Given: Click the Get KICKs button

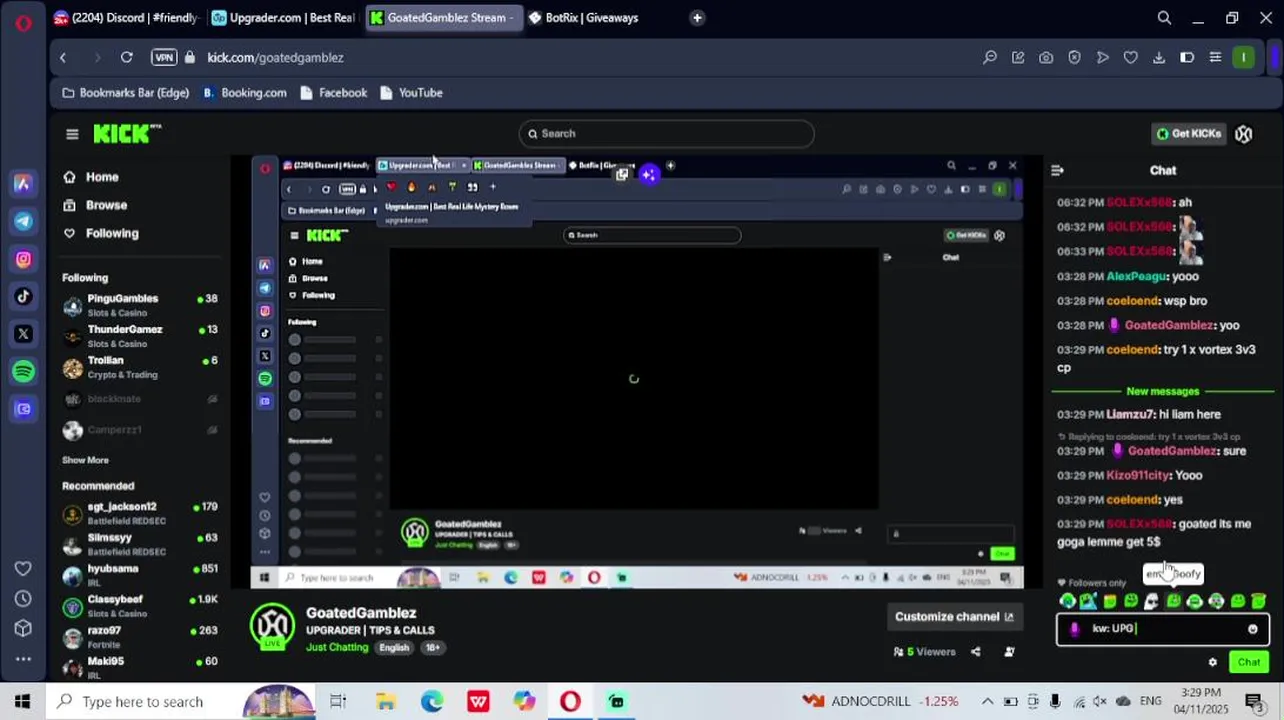Looking at the screenshot, I should point(1188,134).
